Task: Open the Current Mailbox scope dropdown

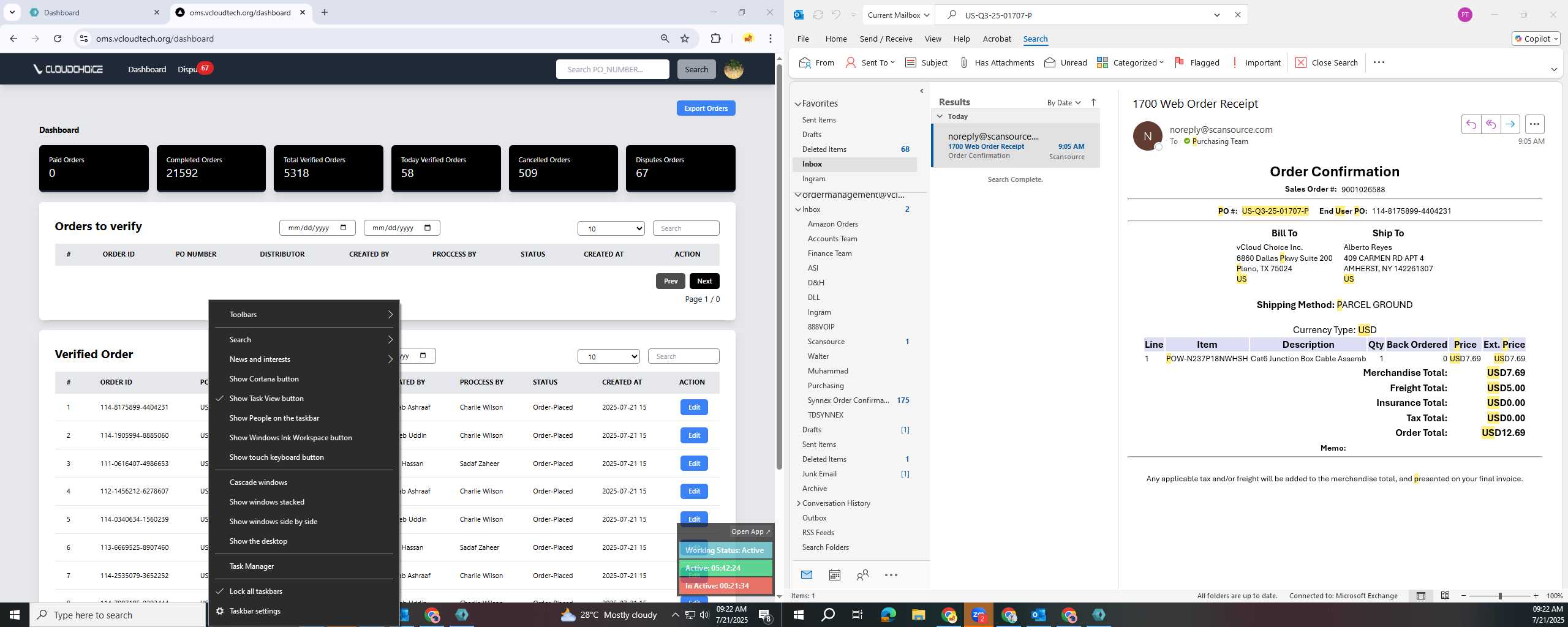Action: click(x=898, y=15)
